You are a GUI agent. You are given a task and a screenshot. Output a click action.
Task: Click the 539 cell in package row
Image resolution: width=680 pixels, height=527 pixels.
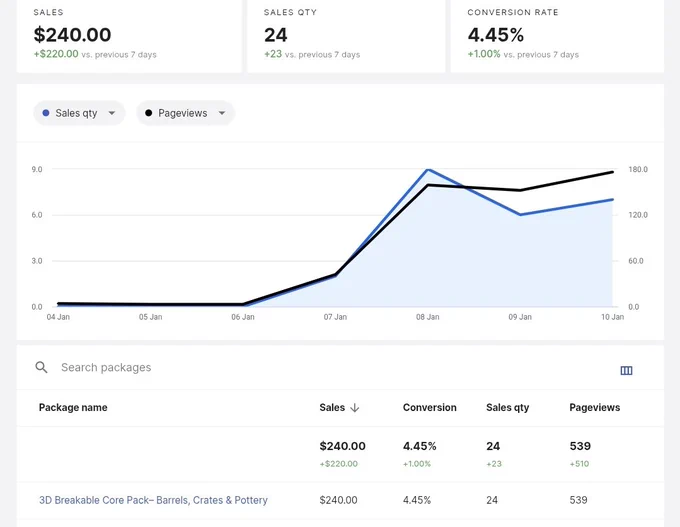click(579, 500)
